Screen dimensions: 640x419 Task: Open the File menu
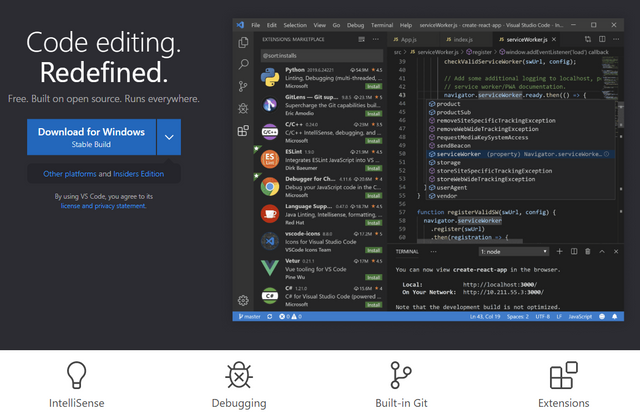click(256, 25)
